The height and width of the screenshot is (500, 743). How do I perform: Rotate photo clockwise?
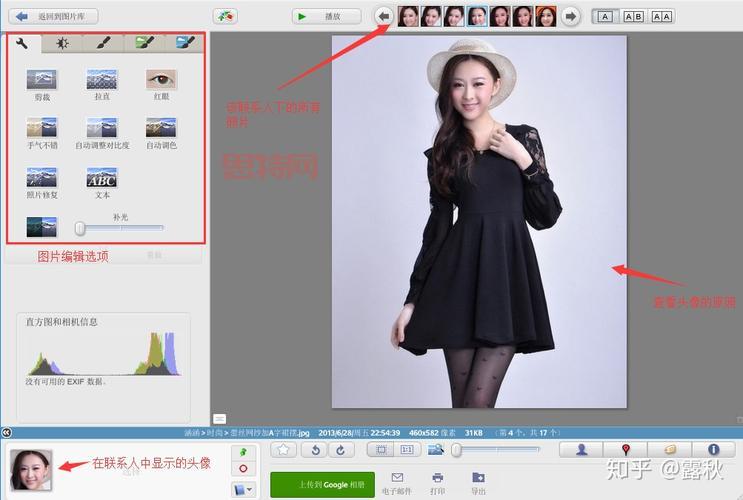pos(341,449)
